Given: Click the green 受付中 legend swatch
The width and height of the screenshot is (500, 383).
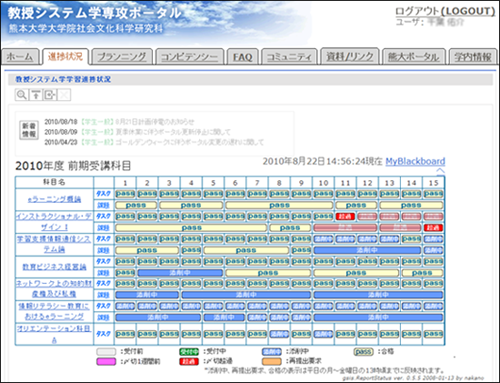Looking at the screenshot, I should point(189,352).
